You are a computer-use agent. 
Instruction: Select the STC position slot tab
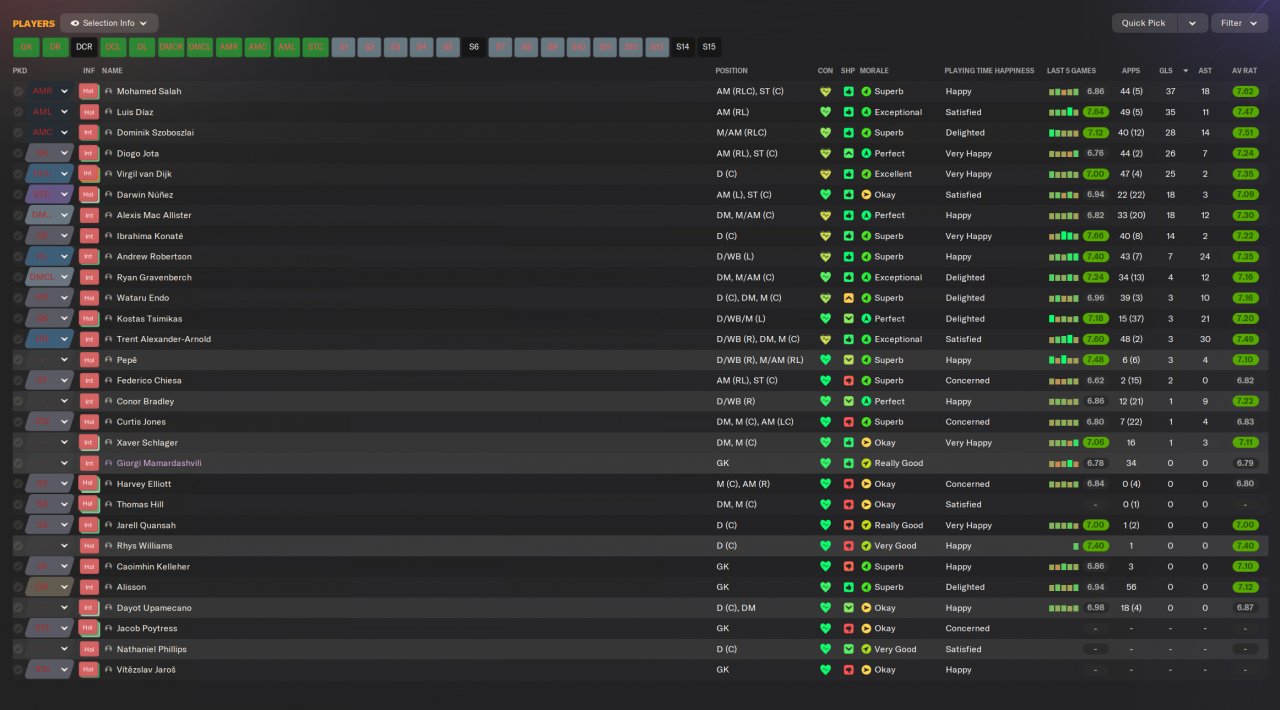[315, 47]
